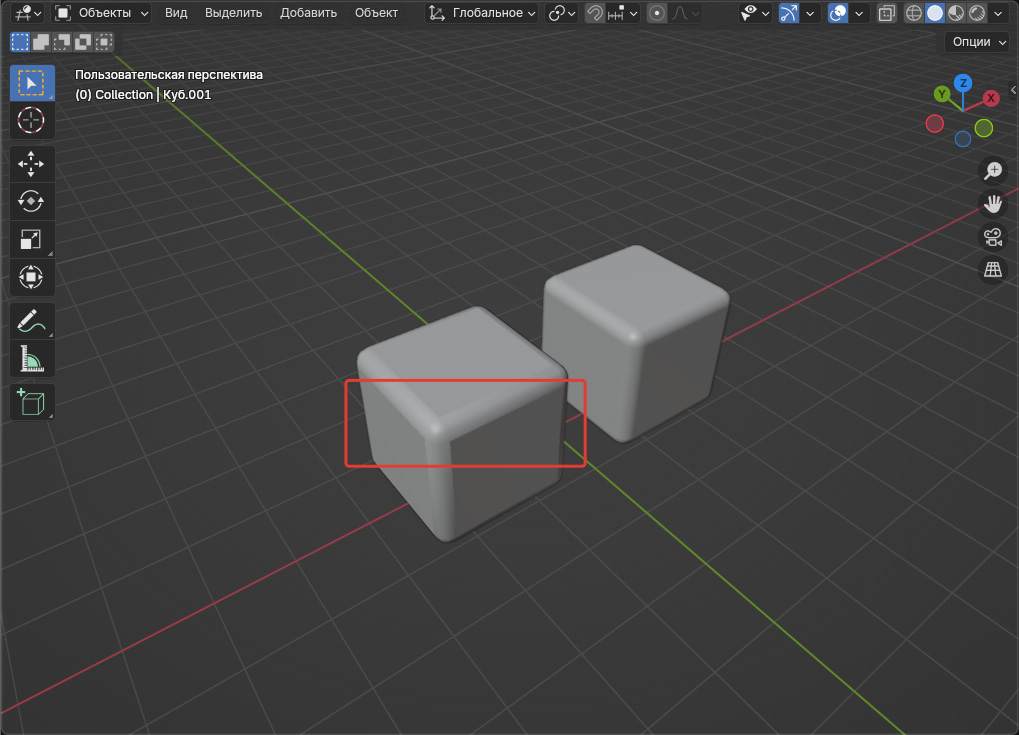Open proportional falloff curve dropdown
The height and width of the screenshot is (735, 1019).
pyautogui.click(x=685, y=12)
